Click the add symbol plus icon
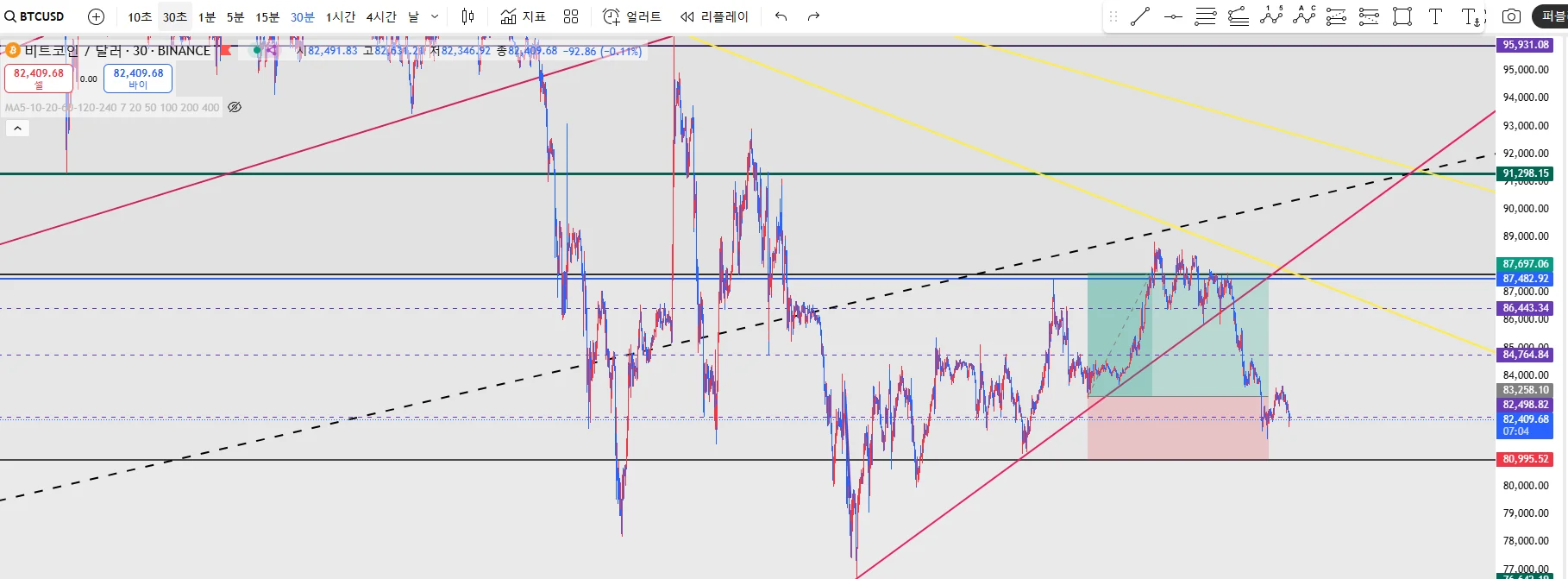 (x=96, y=16)
